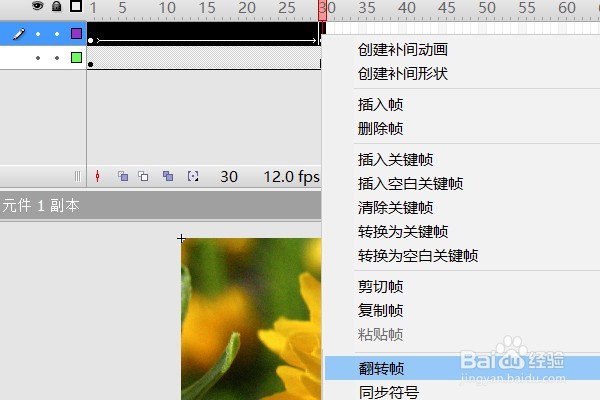Click the red center frame icon
Image resolution: width=600 pixels, height=400 pixels.
pyautogui.click(x=98, y=176)
